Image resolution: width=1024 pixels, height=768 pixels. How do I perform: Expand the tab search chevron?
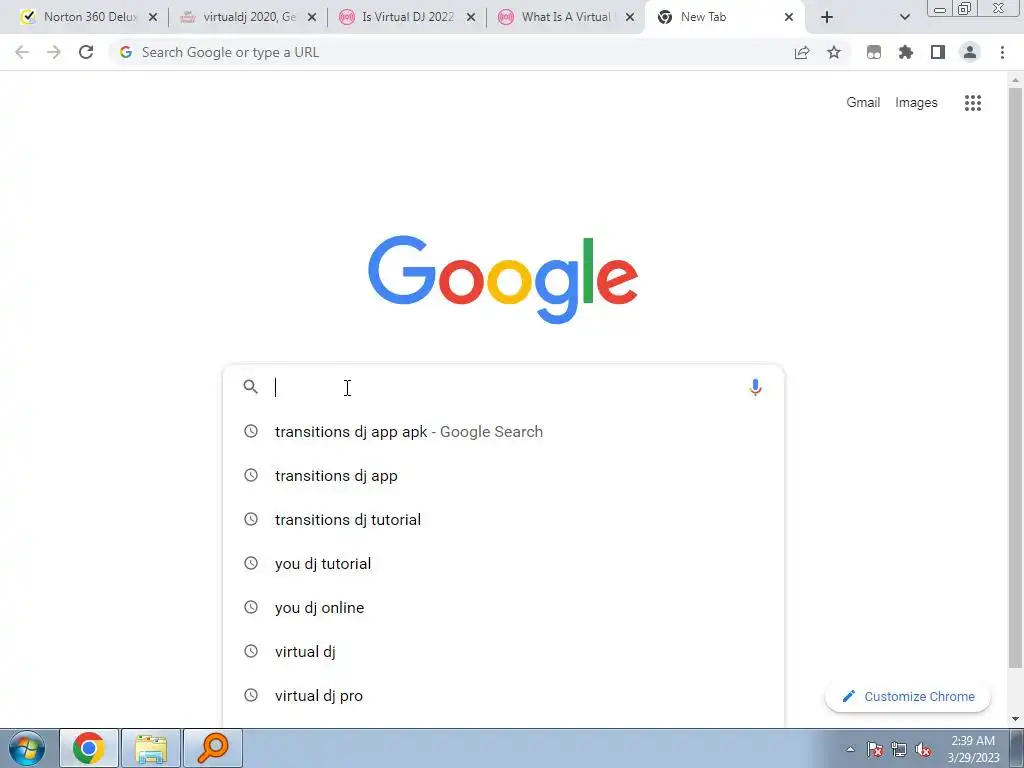(x=904, y=17)
